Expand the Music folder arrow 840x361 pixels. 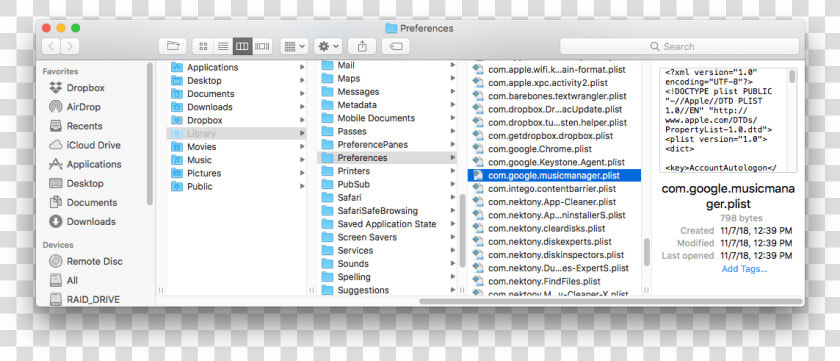(302, 160)
